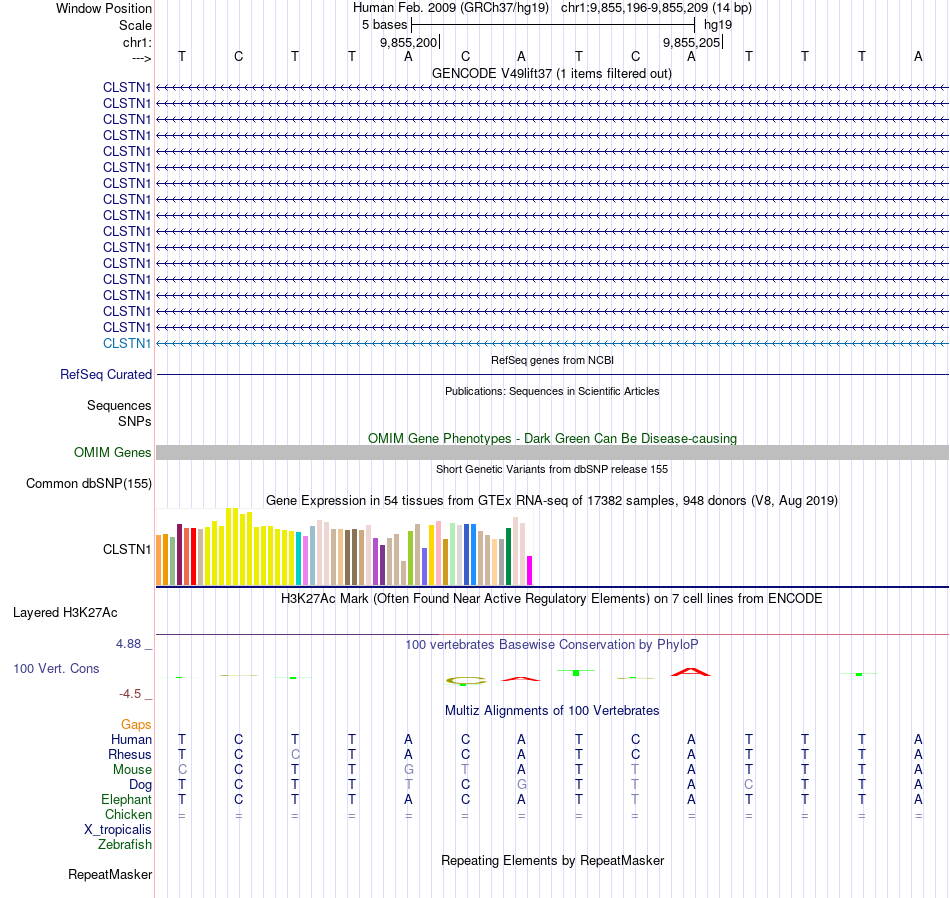950x898 pixels.
Task: Select the Sequences track label
Action: (119, 405)
